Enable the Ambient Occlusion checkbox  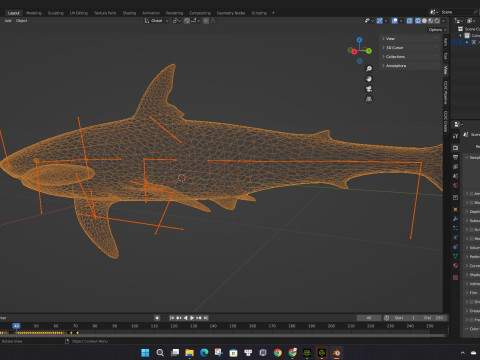click(471, 194)
